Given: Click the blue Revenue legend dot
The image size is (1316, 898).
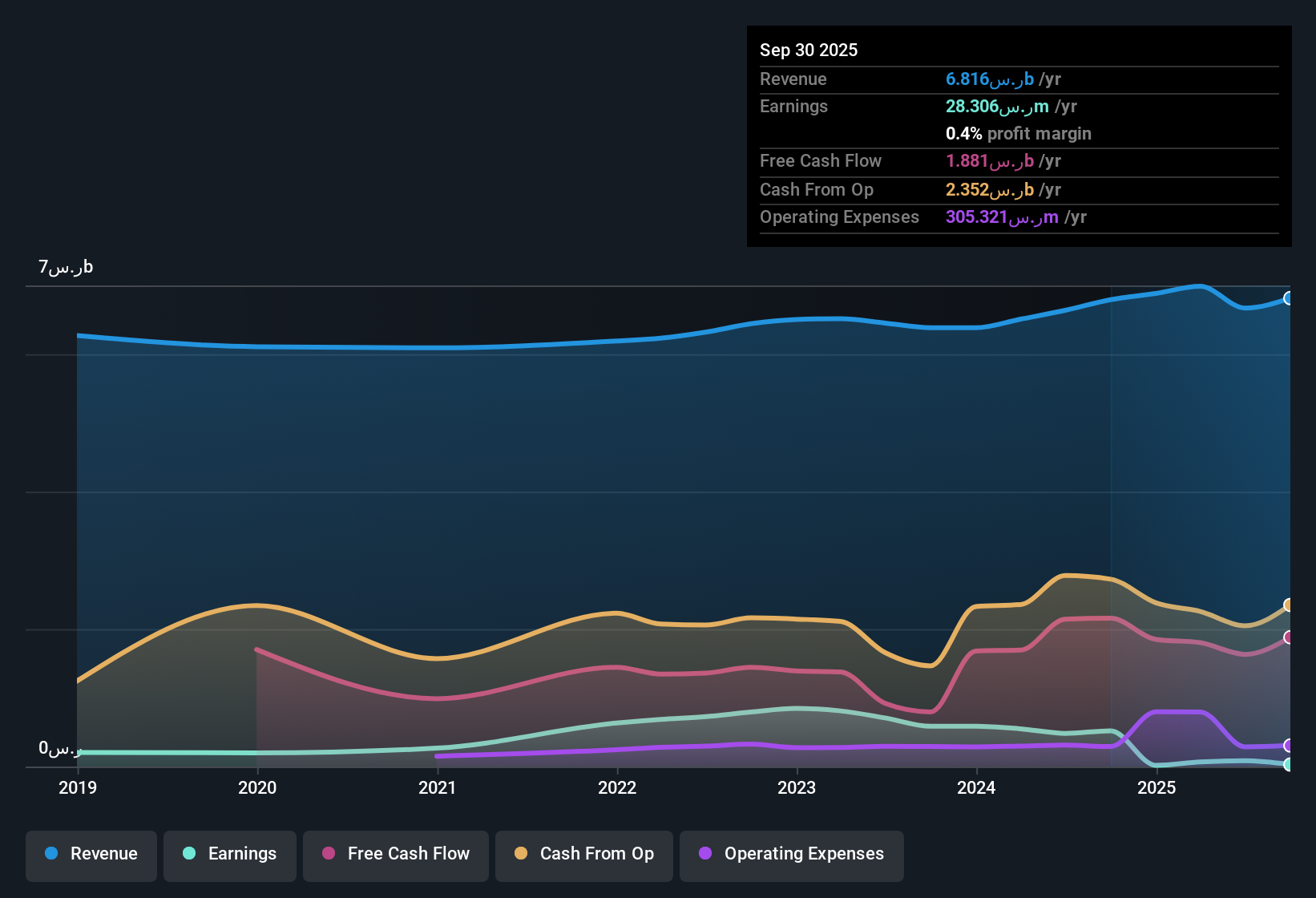Looking at the screenshot, I should click(50, 854).
